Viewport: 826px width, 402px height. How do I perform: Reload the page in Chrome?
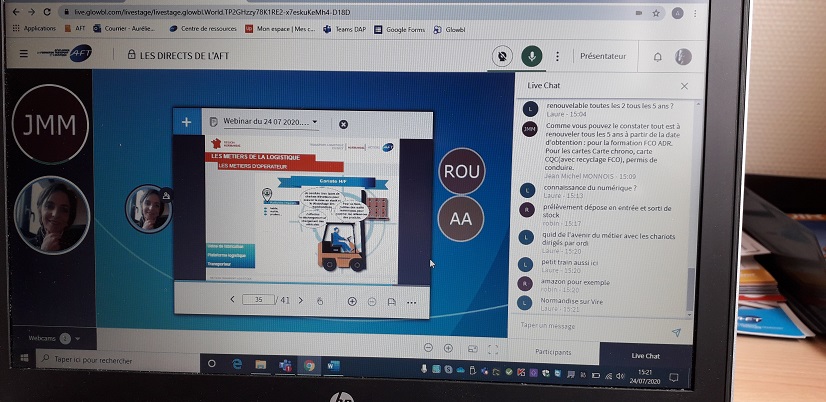[x=47, y=12]
